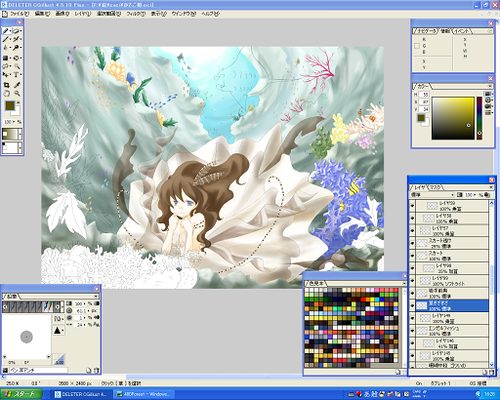Switch to the ナビゲータ tab
500x400 pixels.
pyautogui.click(x=426, y=31)
